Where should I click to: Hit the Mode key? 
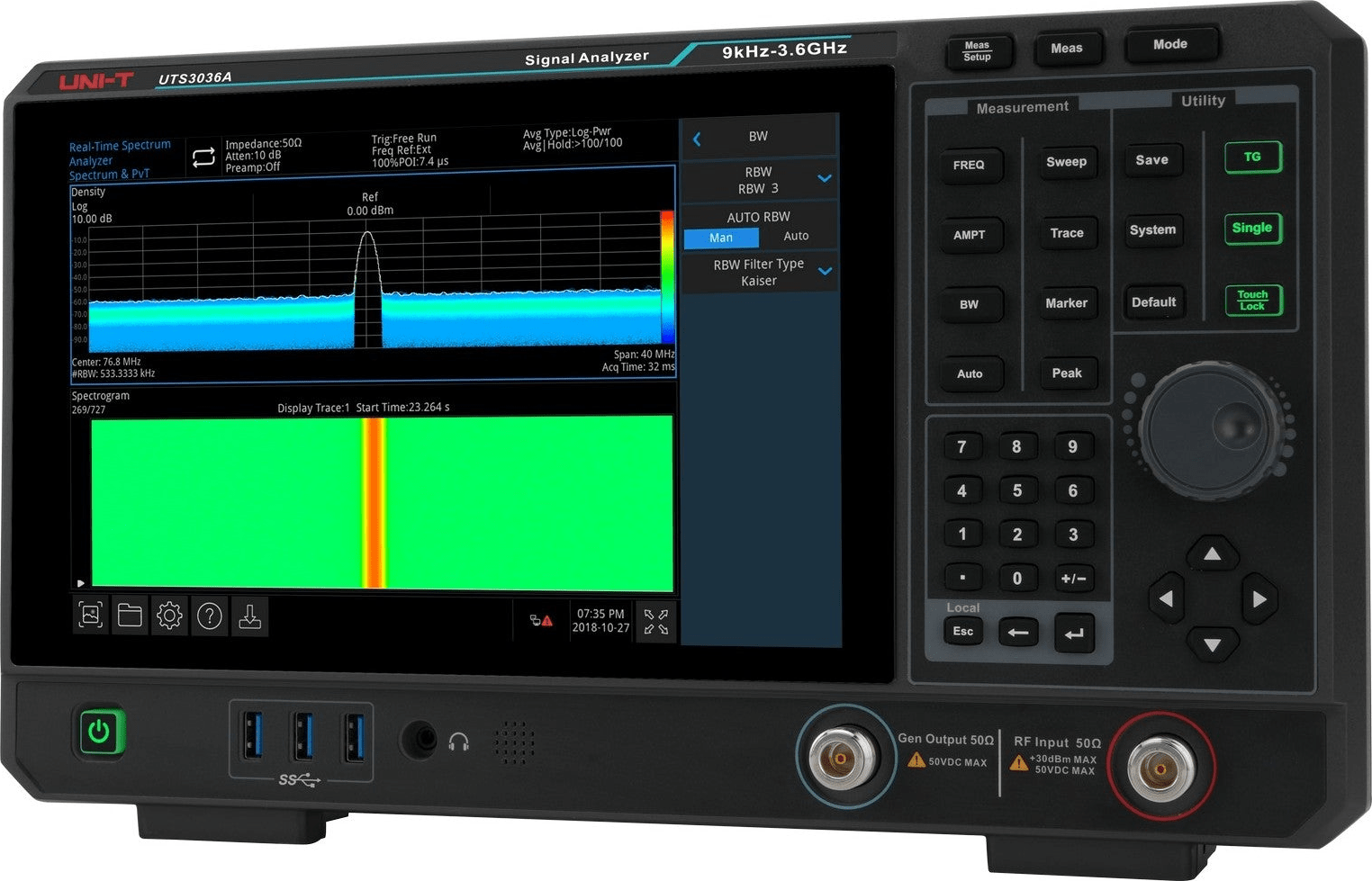coord(1170,44)
